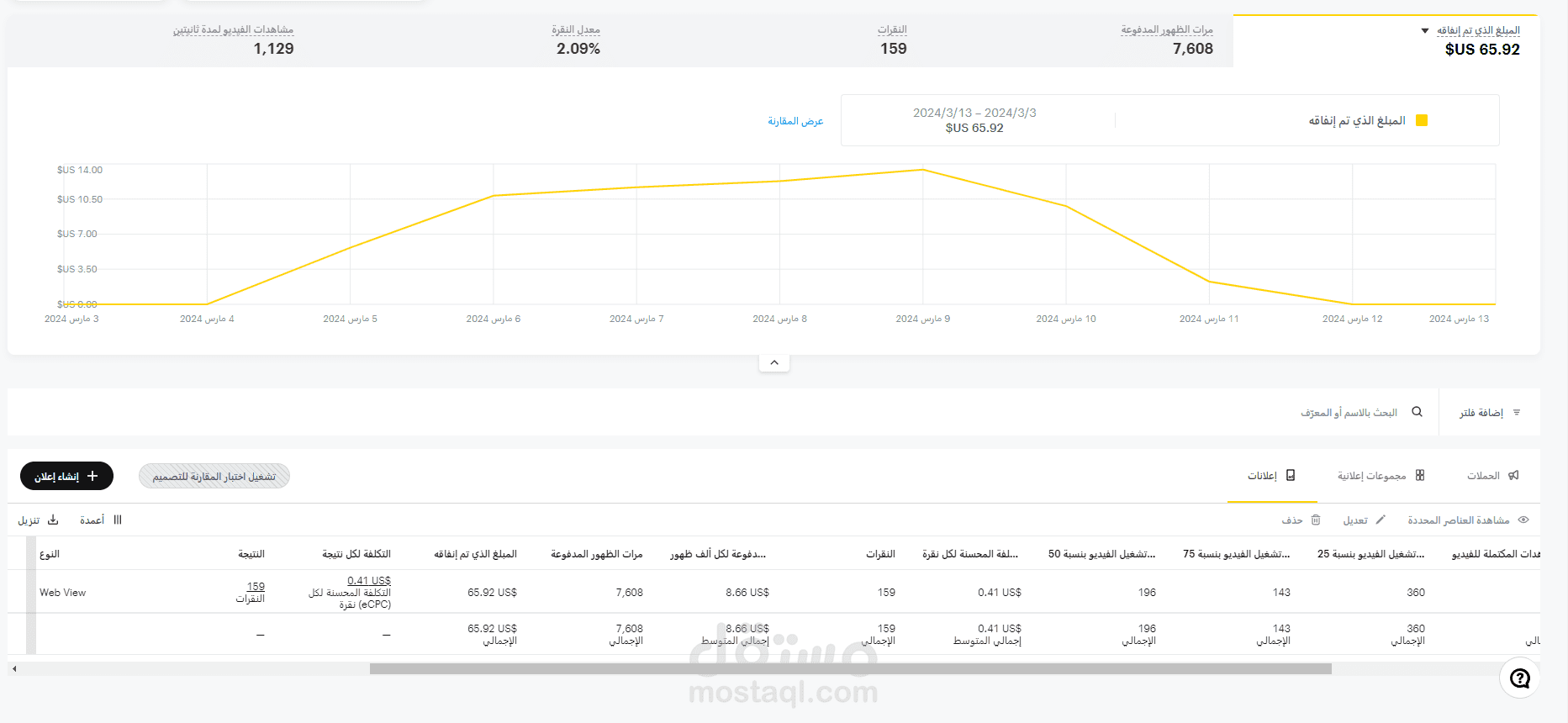Click the columns icon next to أعمدة

coord(118,520)
